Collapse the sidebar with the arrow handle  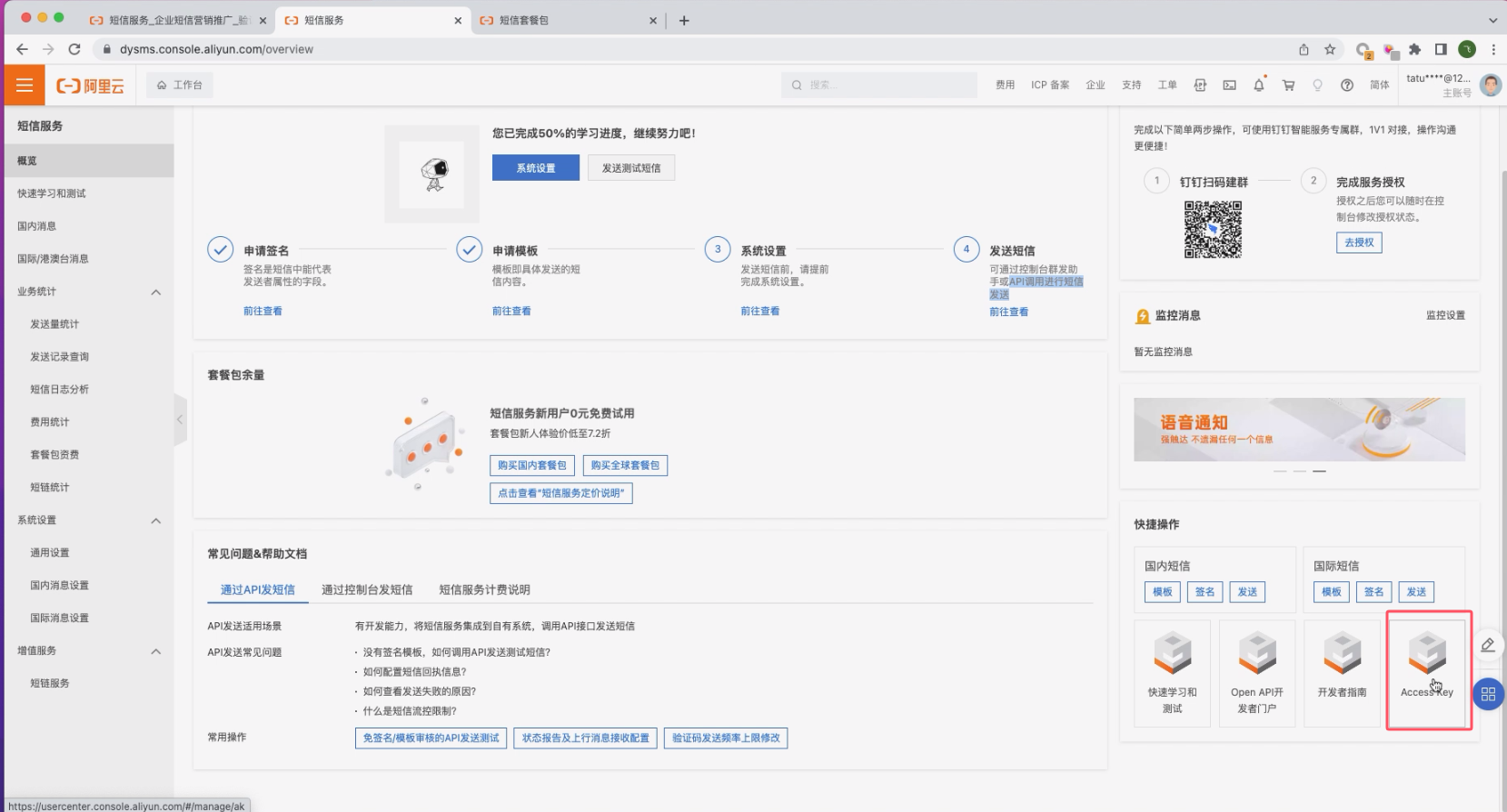click(180, 420)
